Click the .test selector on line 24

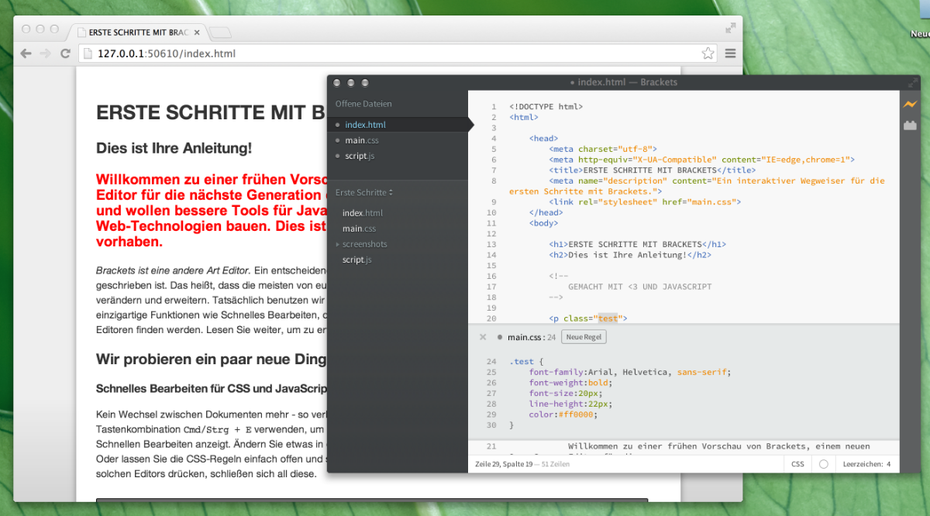click(x=521, y=361)
